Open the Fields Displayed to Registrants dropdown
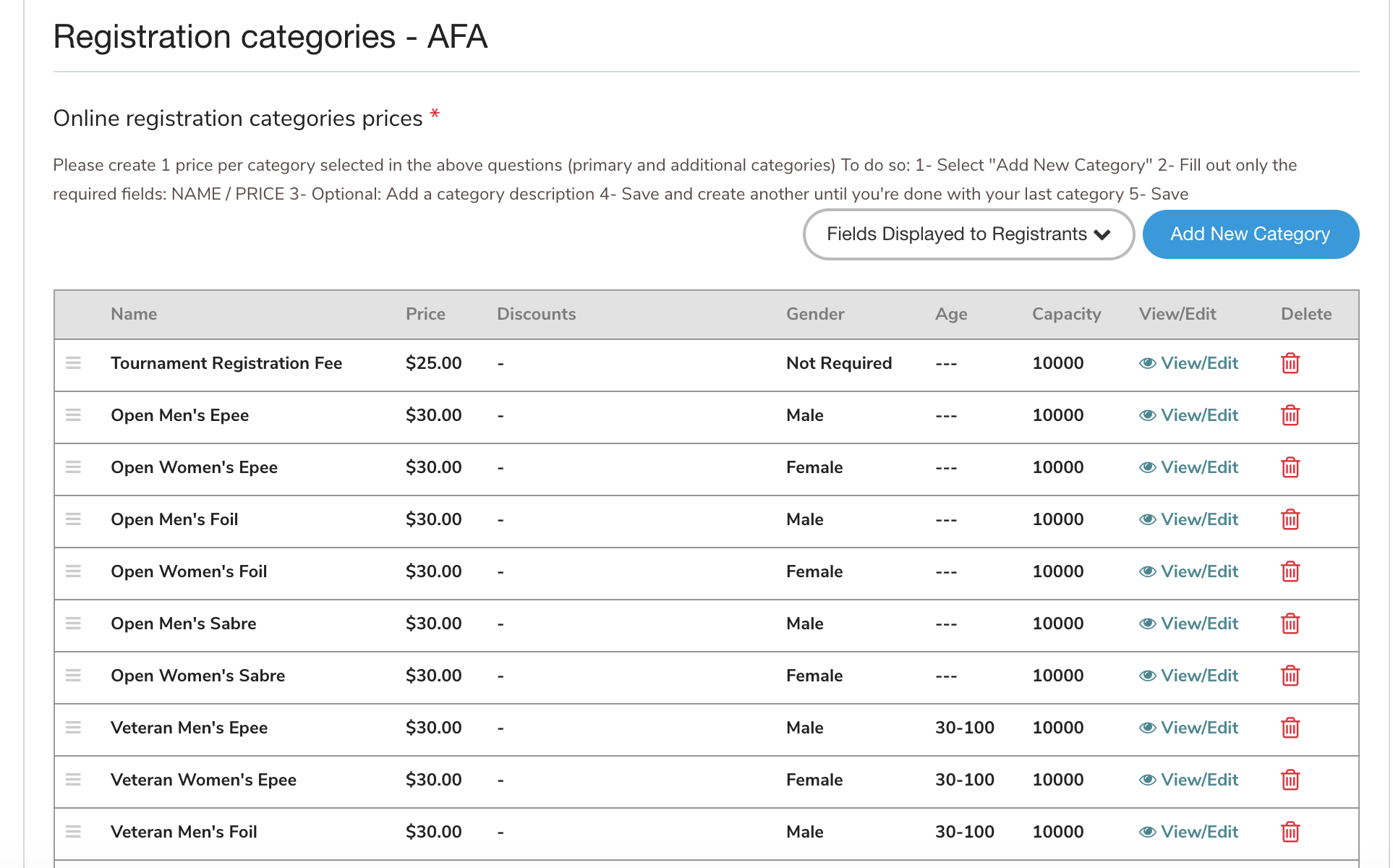The height and width of the screenshot is (868, 1393). tap(968, 234)
